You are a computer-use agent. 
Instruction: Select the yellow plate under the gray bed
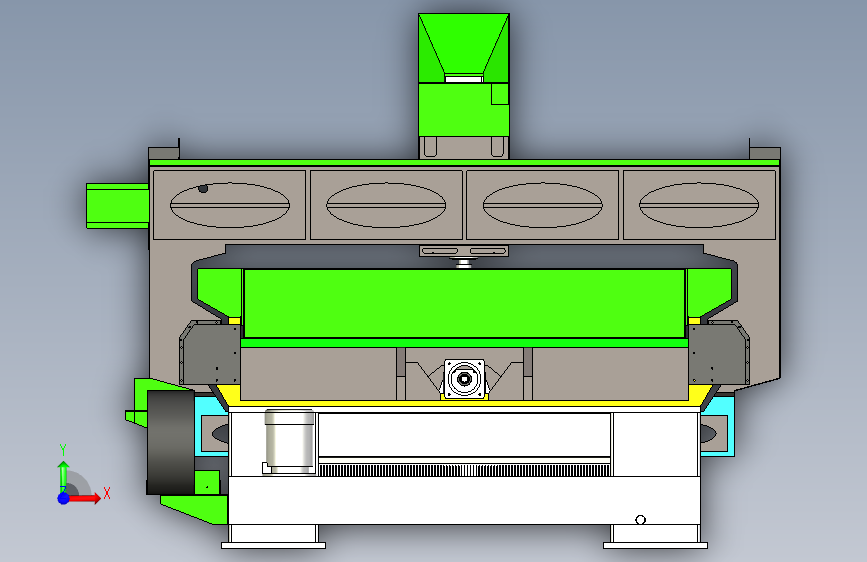[x=464, y=403]
